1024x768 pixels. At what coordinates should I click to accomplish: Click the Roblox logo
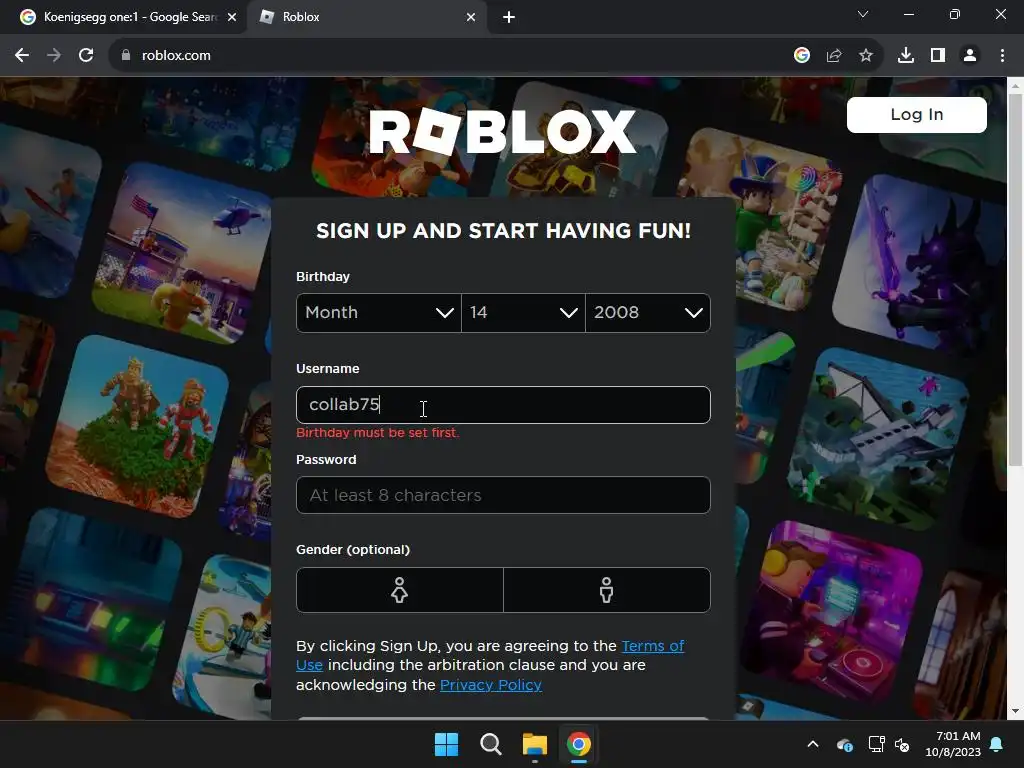click(502, 132)
